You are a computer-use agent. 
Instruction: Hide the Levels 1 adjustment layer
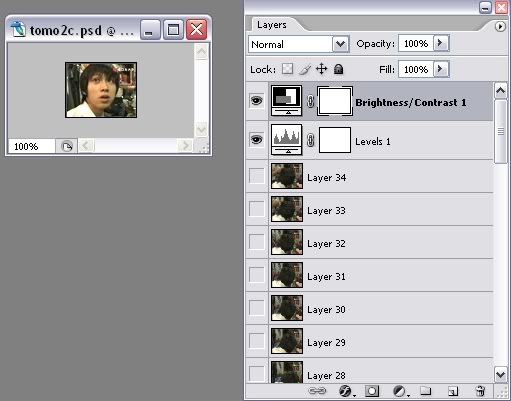pos(256,140)
